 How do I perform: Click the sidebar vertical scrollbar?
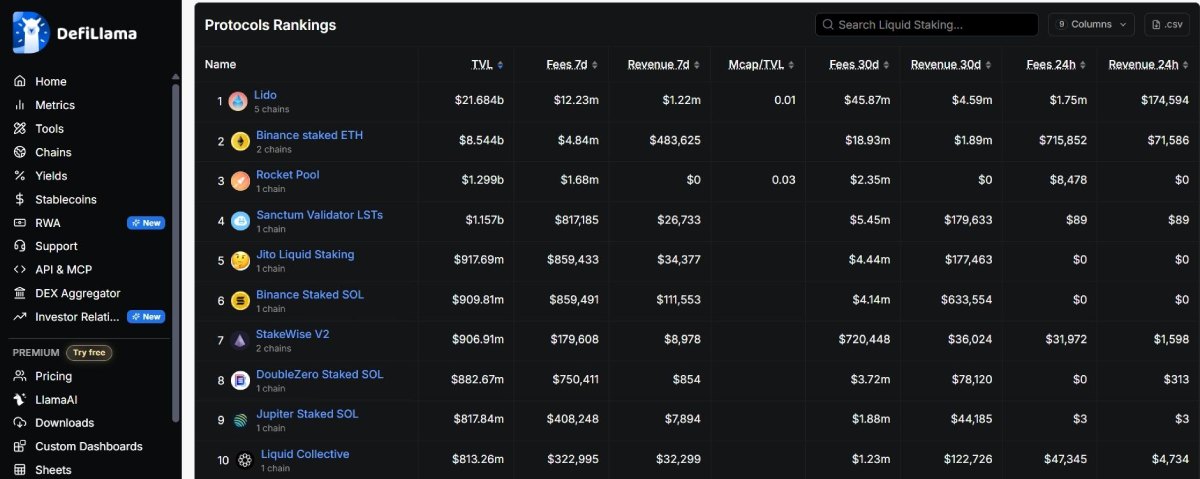click(x=176, y=250)
